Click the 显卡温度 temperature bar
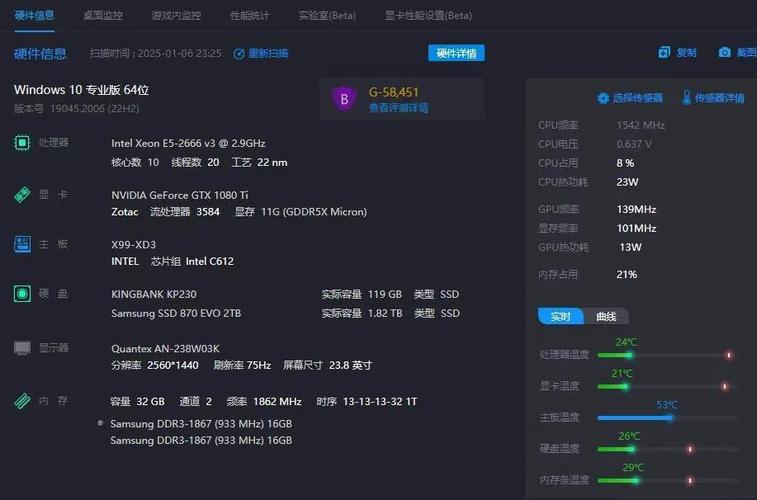The width and height of the screenshot is (757, 500). tap(668, 387)
